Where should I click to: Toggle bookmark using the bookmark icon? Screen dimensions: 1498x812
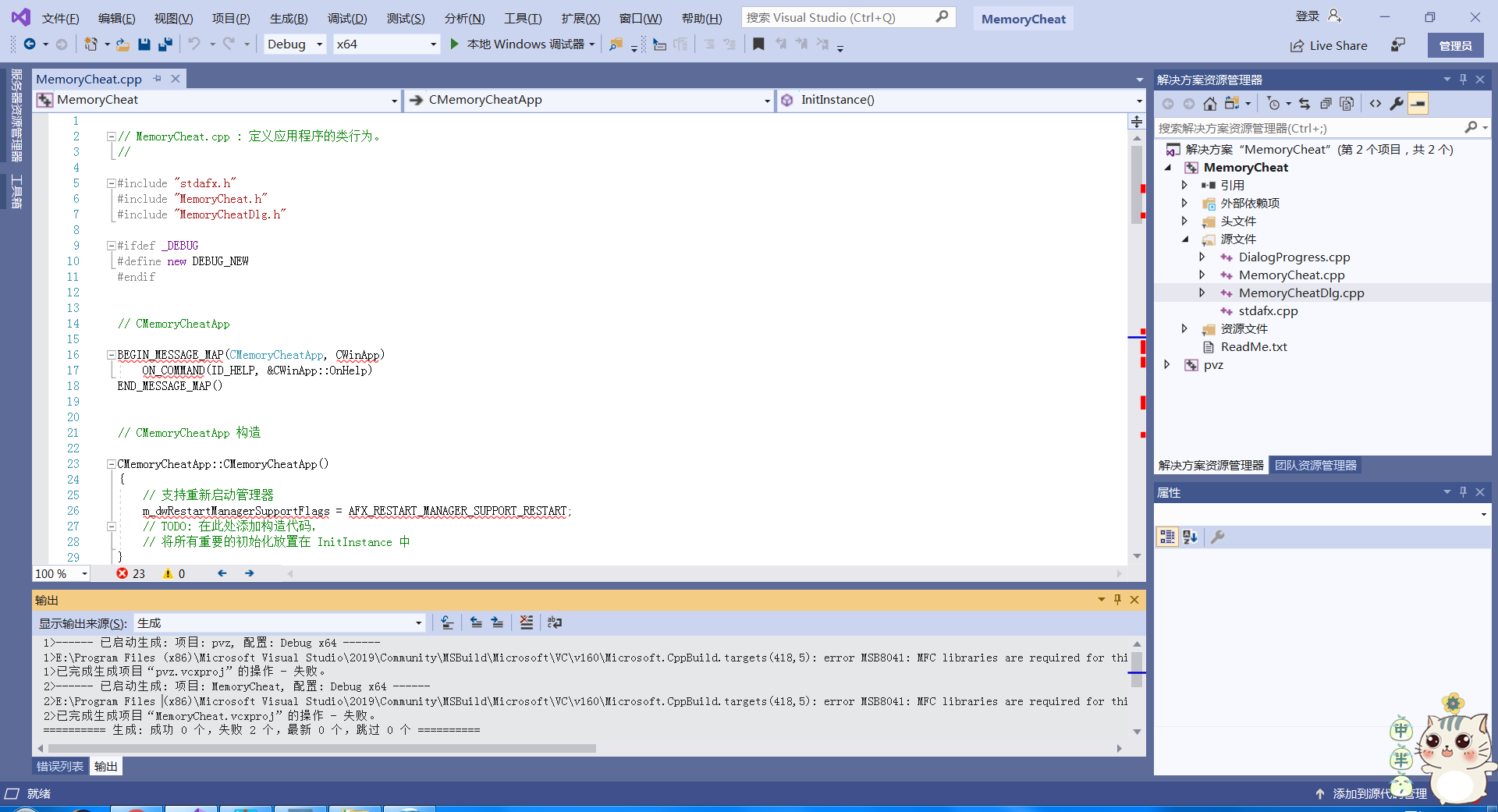coord(758,44)
